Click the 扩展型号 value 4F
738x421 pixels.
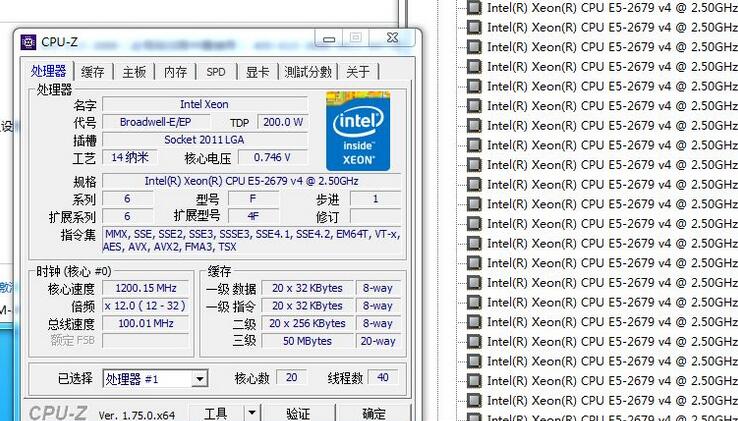pos(253,217)
